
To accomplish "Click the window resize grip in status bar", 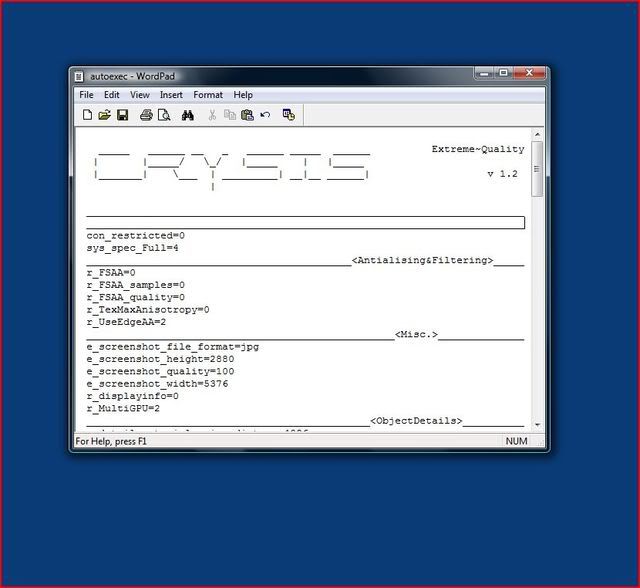I will 541,442.
